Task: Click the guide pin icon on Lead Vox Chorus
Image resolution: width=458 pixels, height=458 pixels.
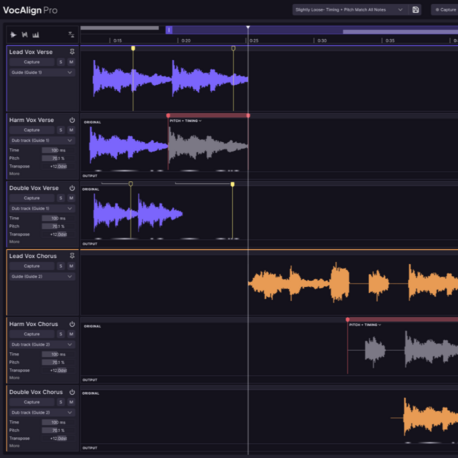Action: pyautogui.click(x=72, y=256)
